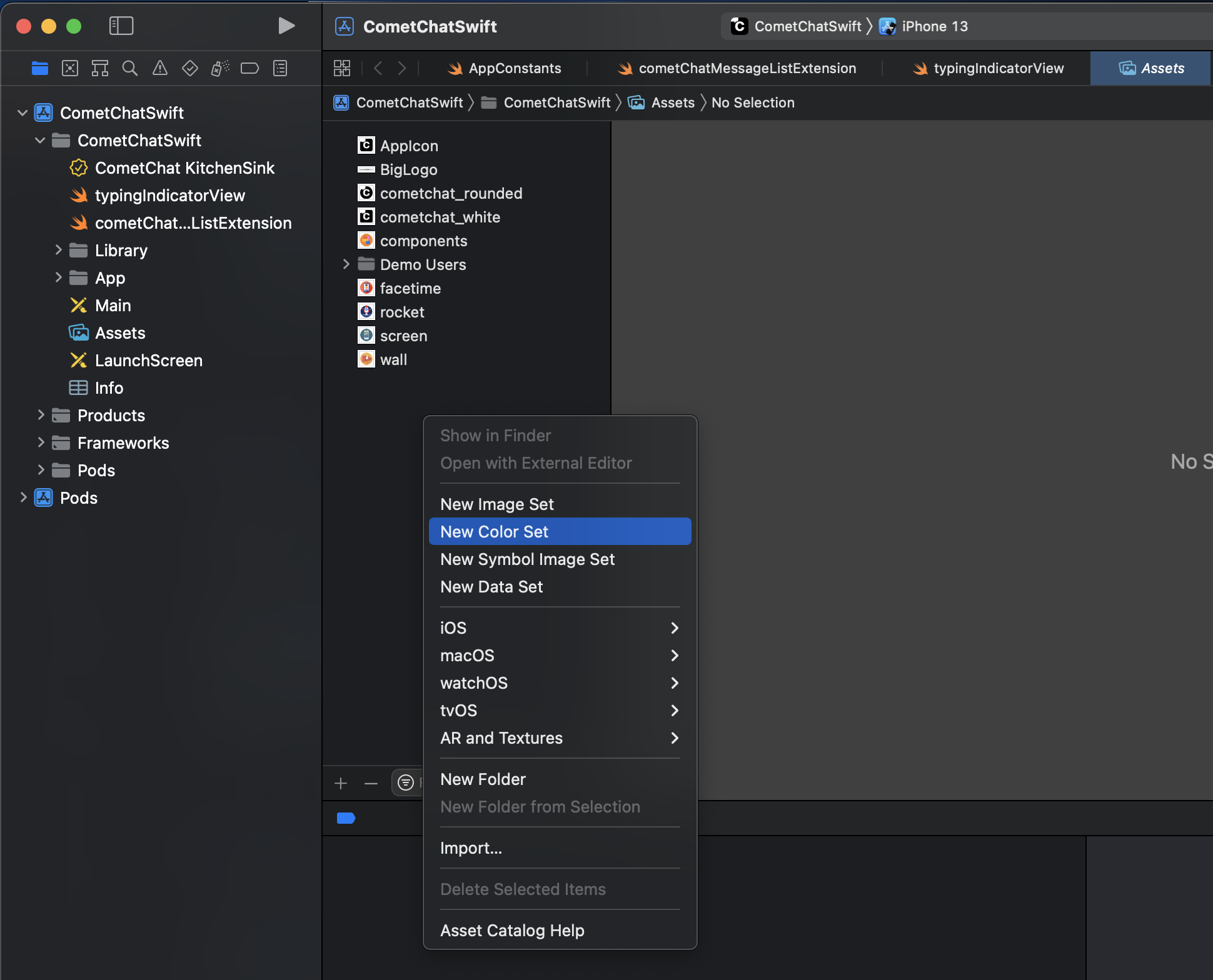Viewport: 1213px width, 980px height.
Task: Expand the Products folder
Action: click(41, 415)
